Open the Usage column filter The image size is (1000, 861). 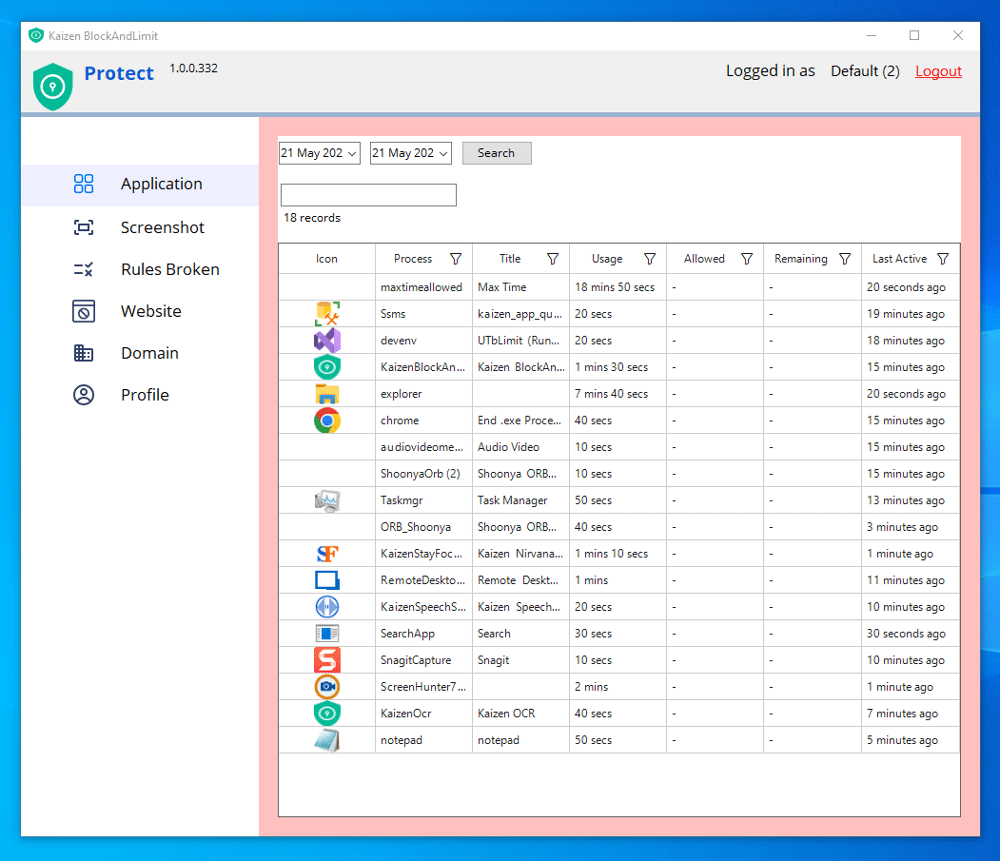[650, 259]
